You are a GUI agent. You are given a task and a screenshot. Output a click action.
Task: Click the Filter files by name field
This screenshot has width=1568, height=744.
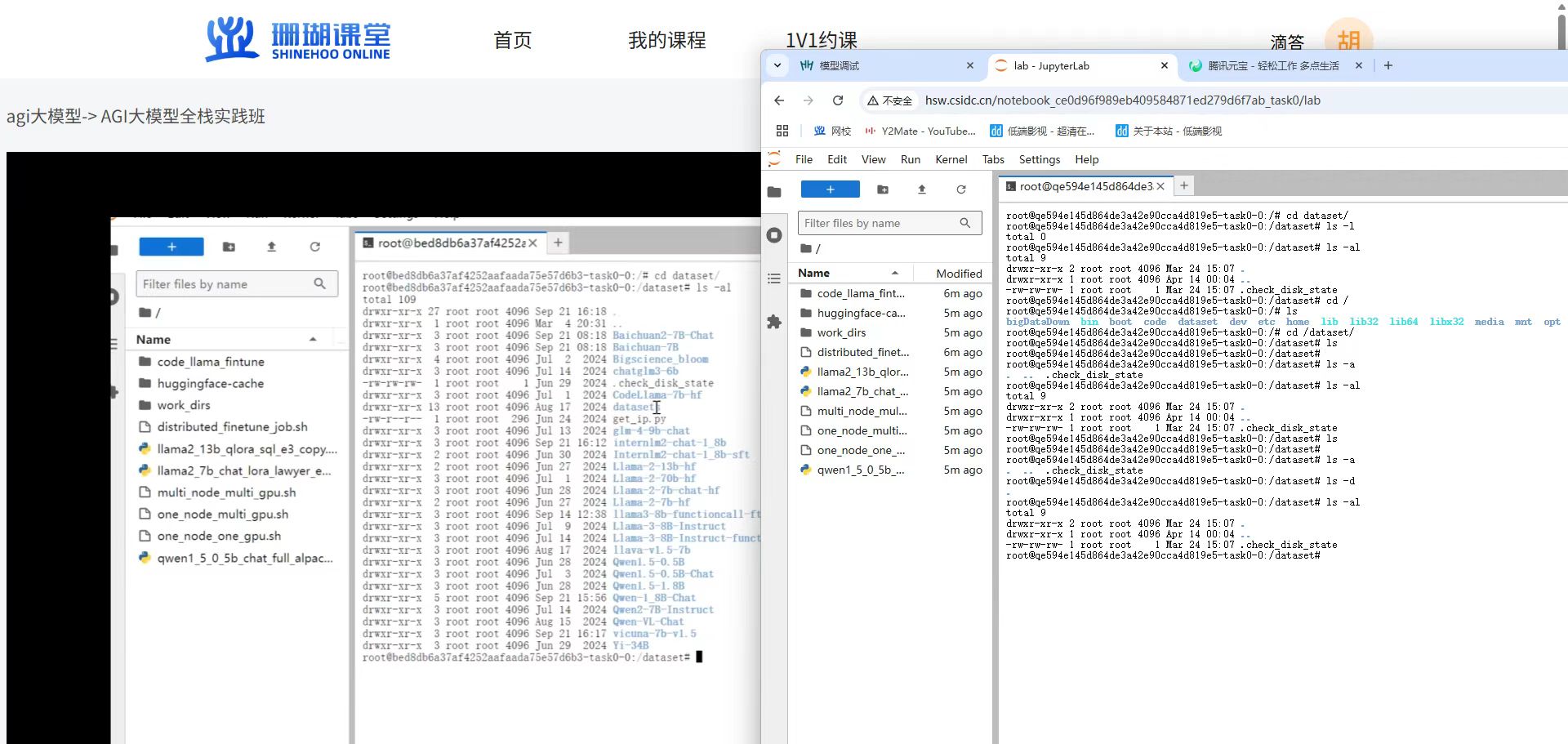880,223
